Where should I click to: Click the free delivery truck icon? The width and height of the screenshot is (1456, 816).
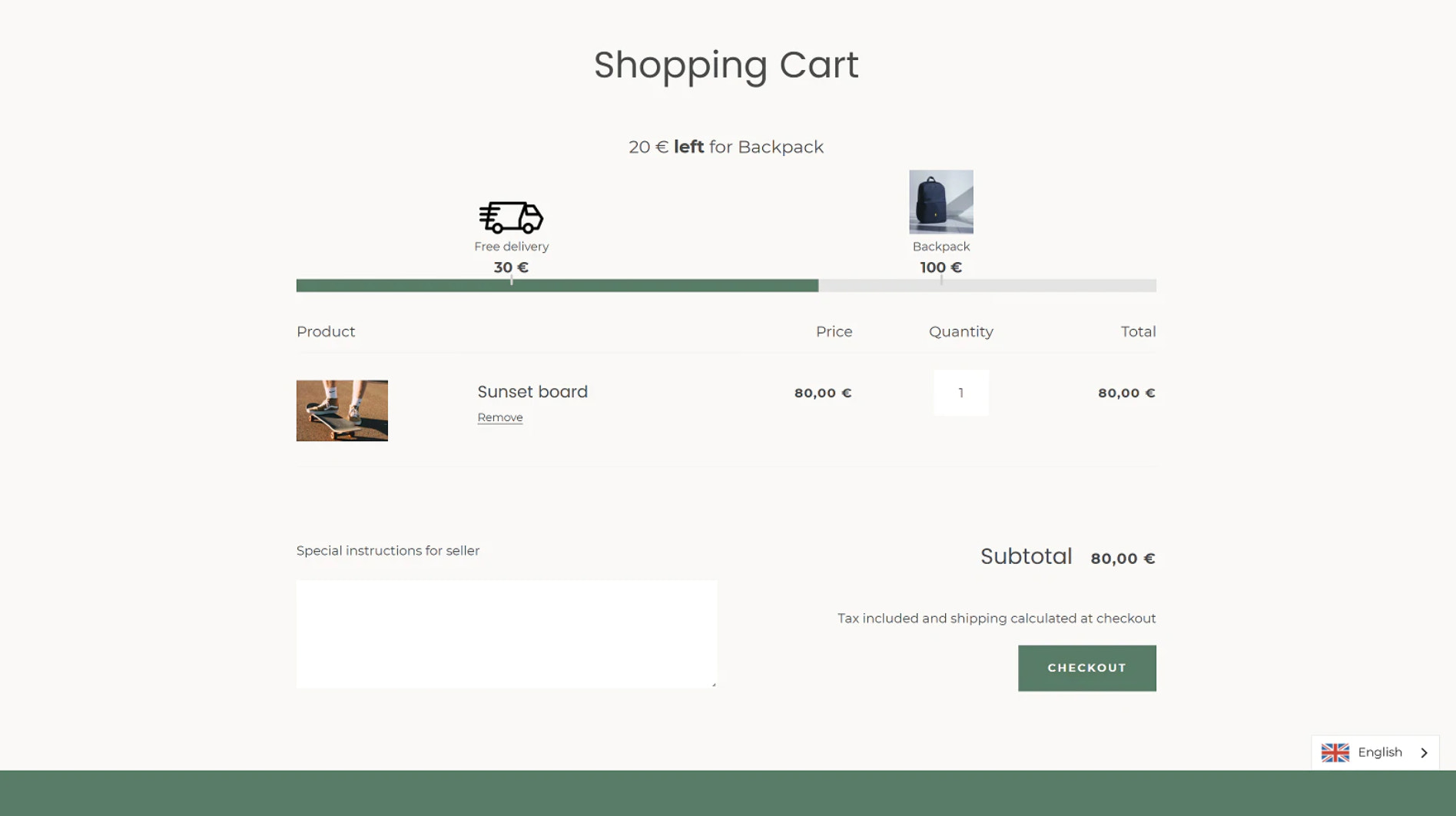[511, 217]
